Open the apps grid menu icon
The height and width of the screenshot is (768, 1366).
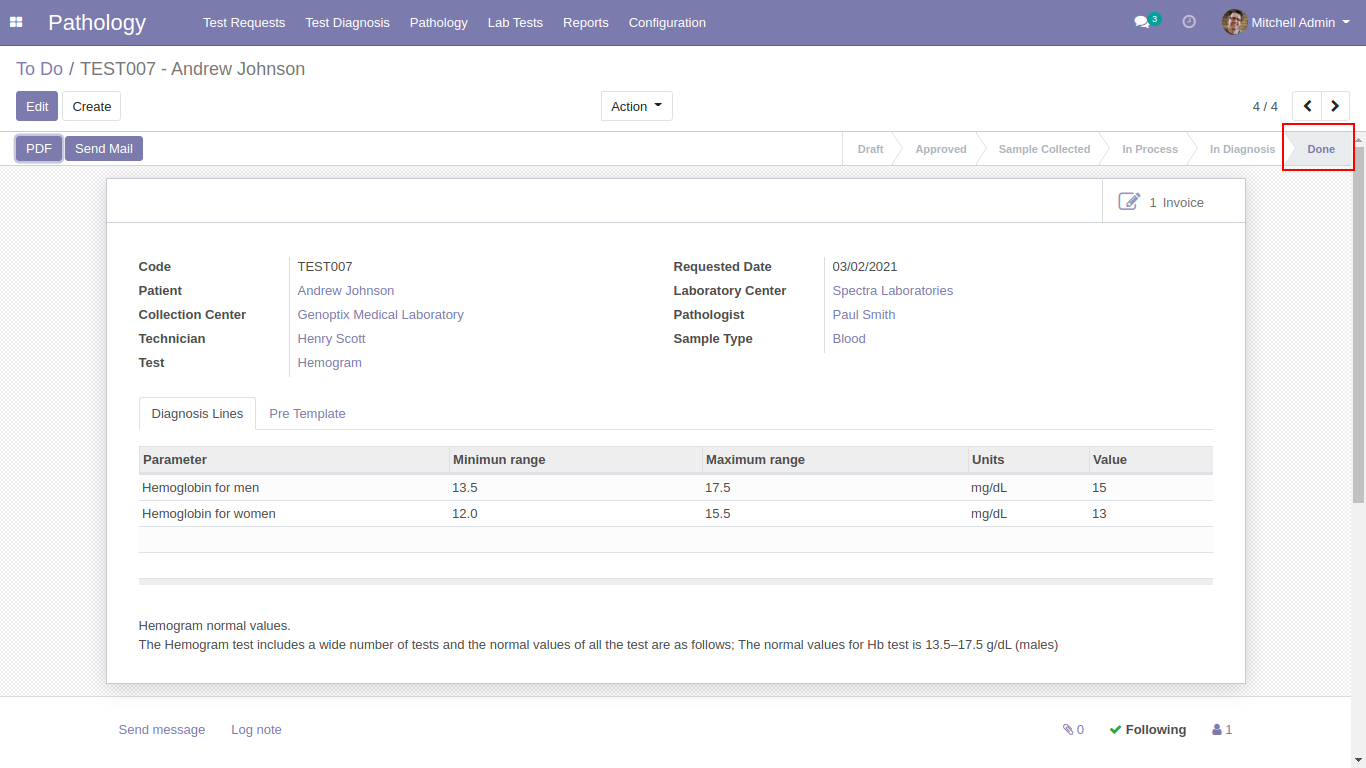(x=16, y=22)
